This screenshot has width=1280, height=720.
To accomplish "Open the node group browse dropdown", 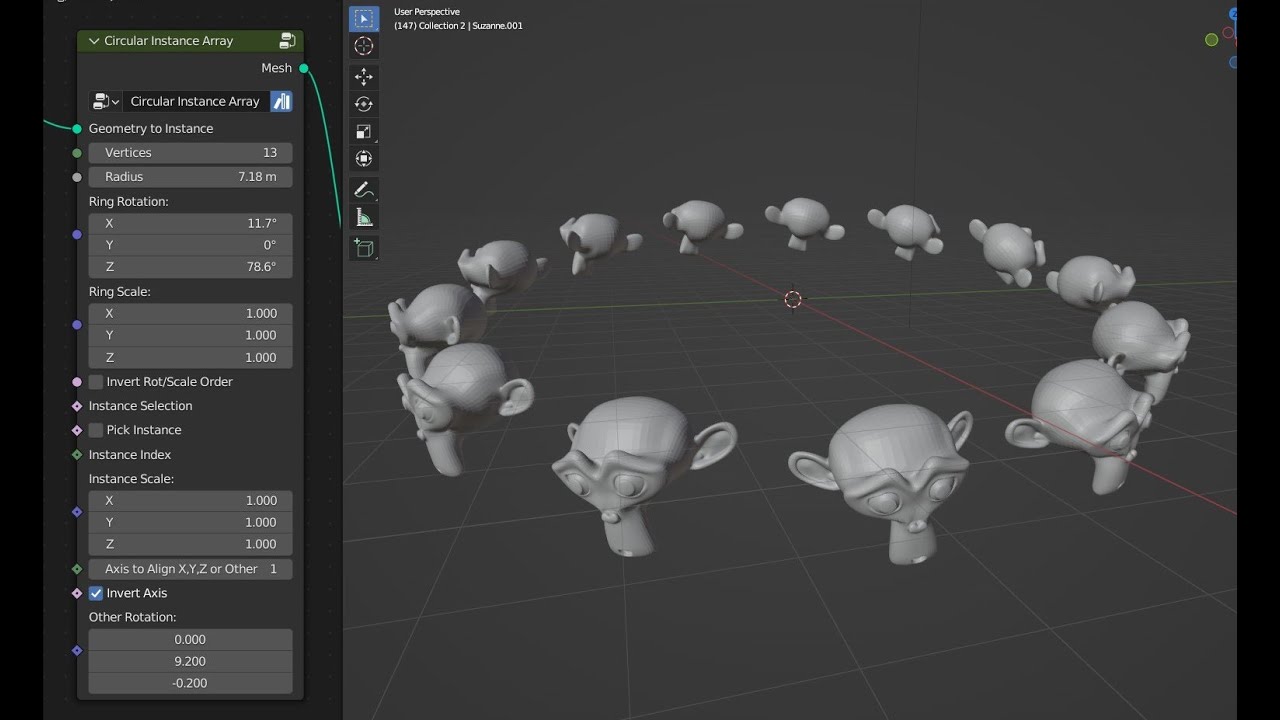I will pos(105,101).
